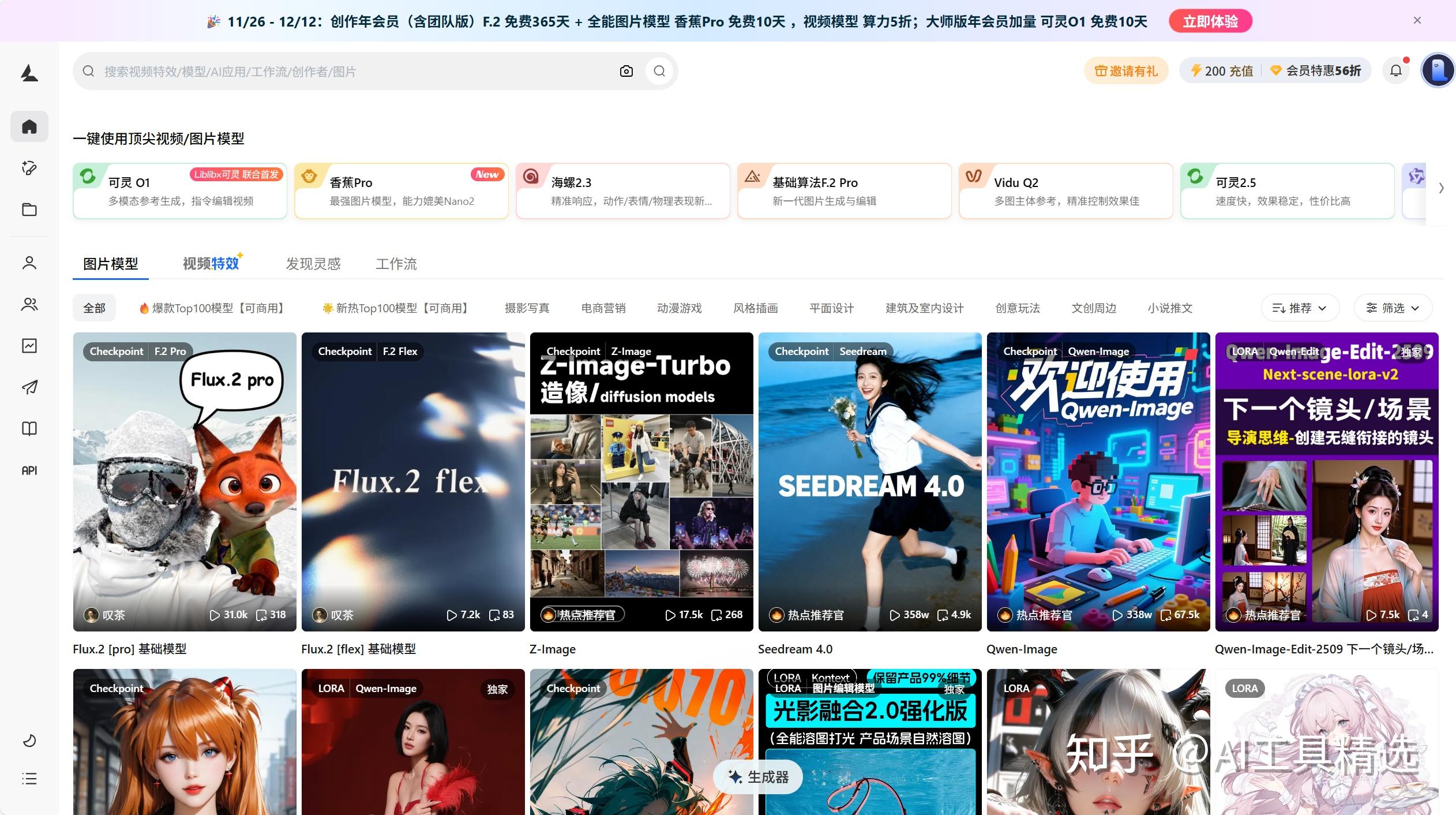Image resolution: width=1456 pixels, height=815 pixels.
Task: Expand the 推荐 sort dropdown
Action: (x=1300, y=308)
